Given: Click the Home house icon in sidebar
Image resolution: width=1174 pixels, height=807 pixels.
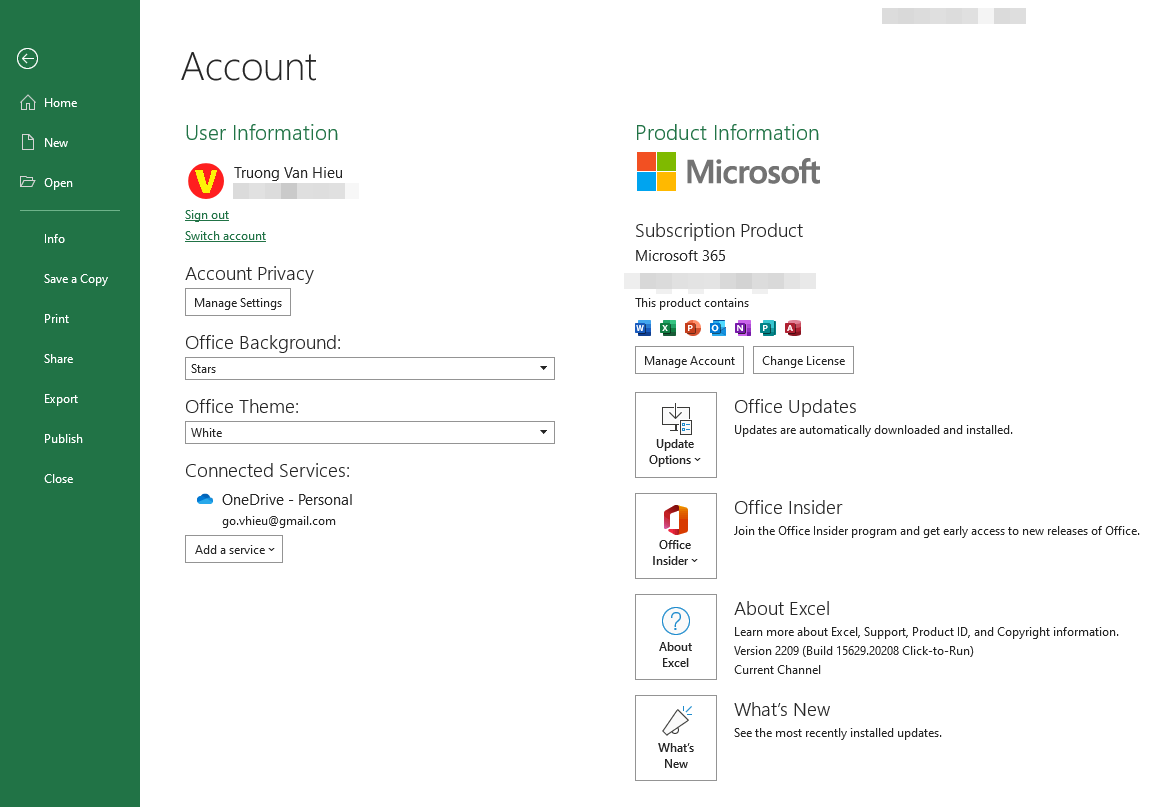Looking at the screenshot, I should pos(28,103).
